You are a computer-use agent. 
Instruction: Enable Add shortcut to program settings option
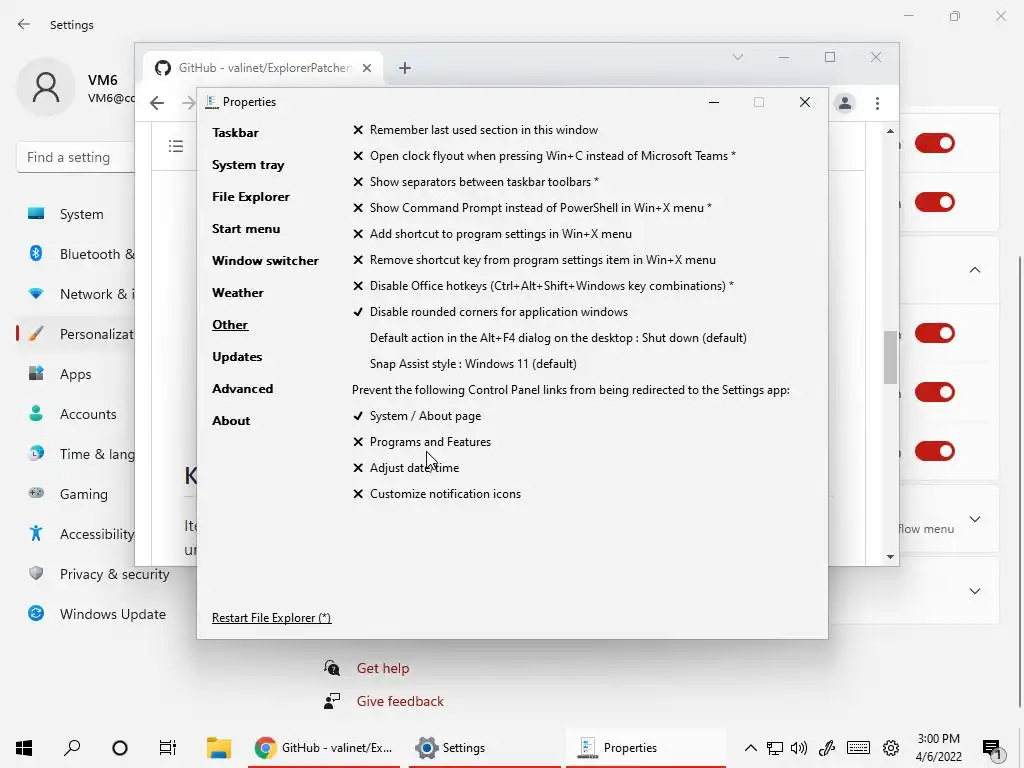[492, 234]
